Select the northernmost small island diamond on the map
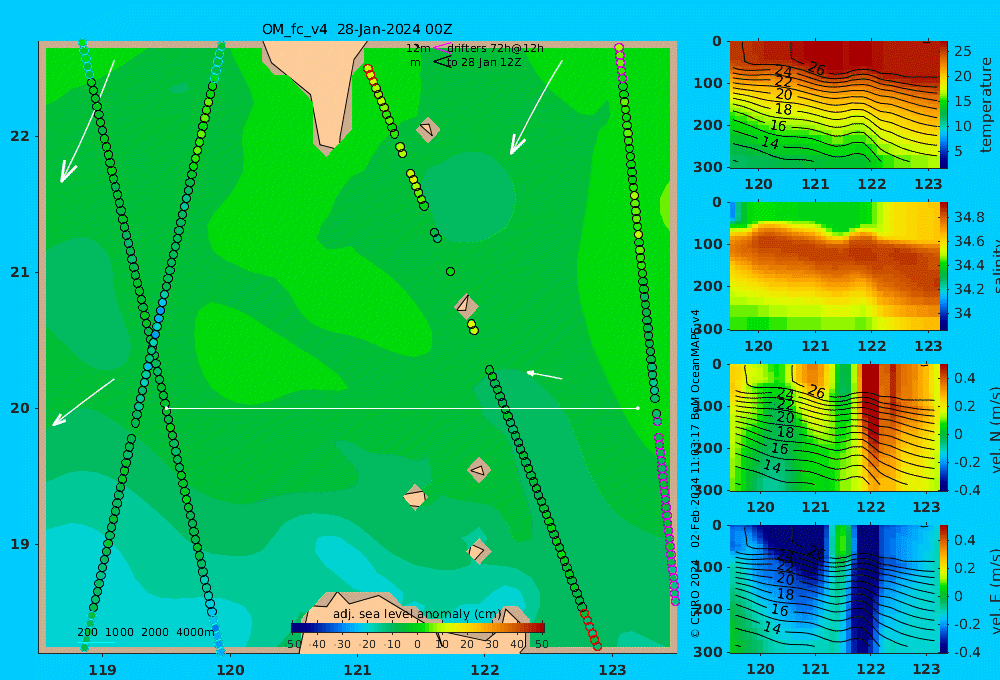Viewport: 1000px width, 680px height. [x=428, y=129]
